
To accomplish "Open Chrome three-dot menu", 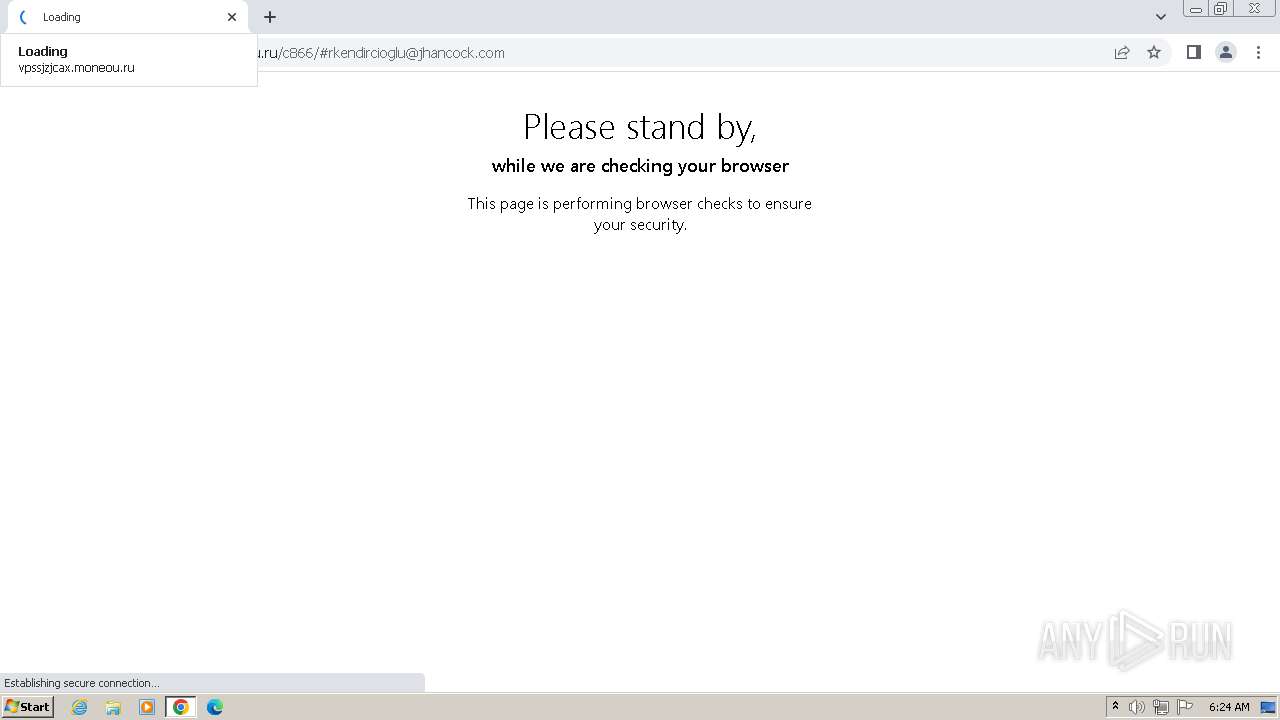I will [x=1258, y=53].
